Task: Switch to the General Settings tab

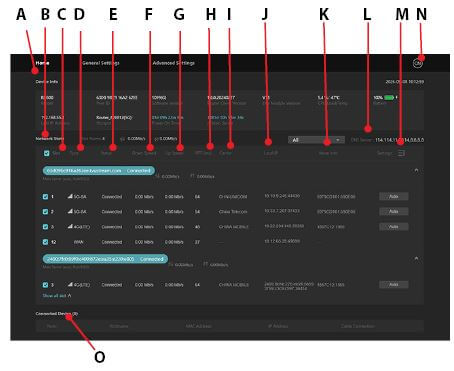Action: tap(100, 63)
